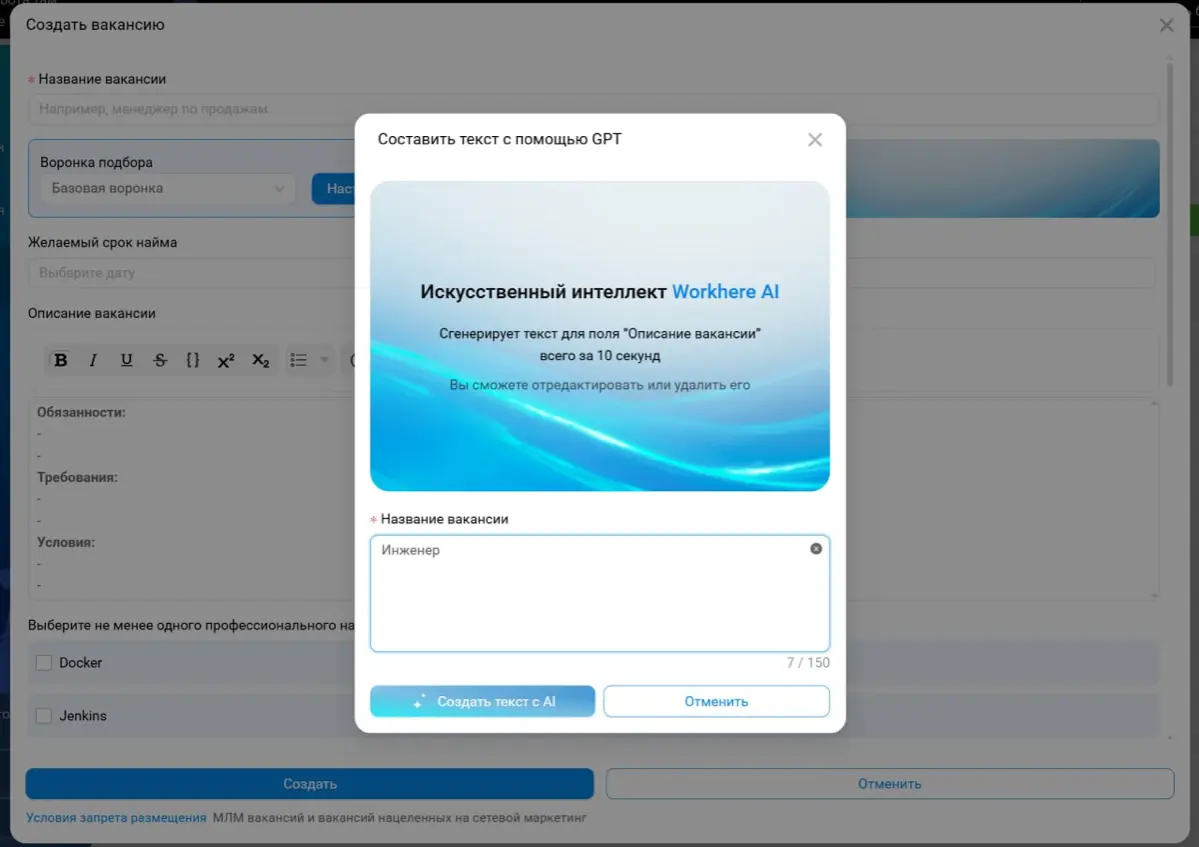Insert code block with curly braces icon

click(x=193, y=360)
